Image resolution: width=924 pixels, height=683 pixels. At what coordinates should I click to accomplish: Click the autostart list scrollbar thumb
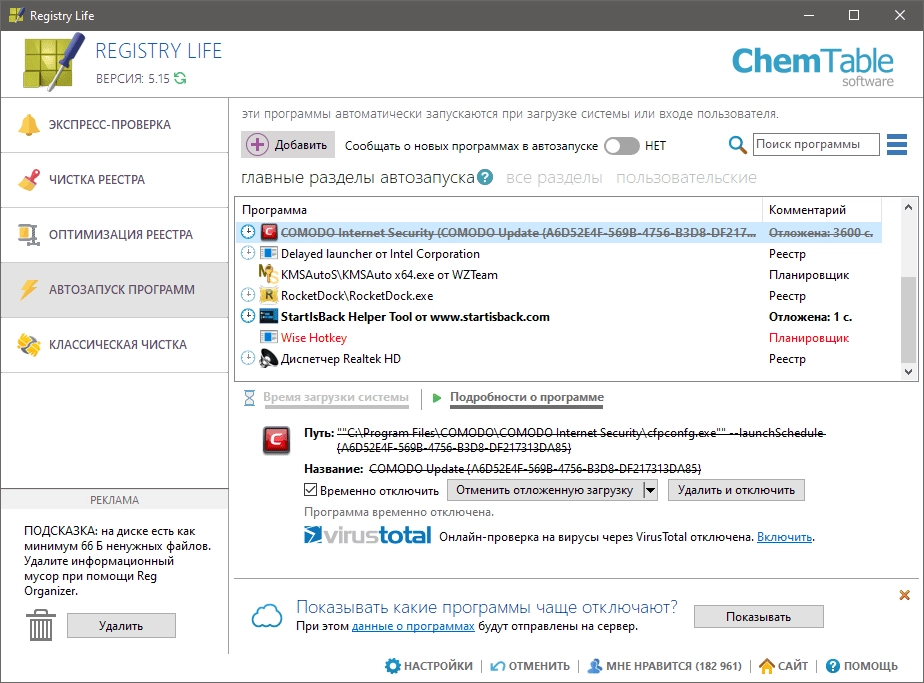(x=908, y=319)
